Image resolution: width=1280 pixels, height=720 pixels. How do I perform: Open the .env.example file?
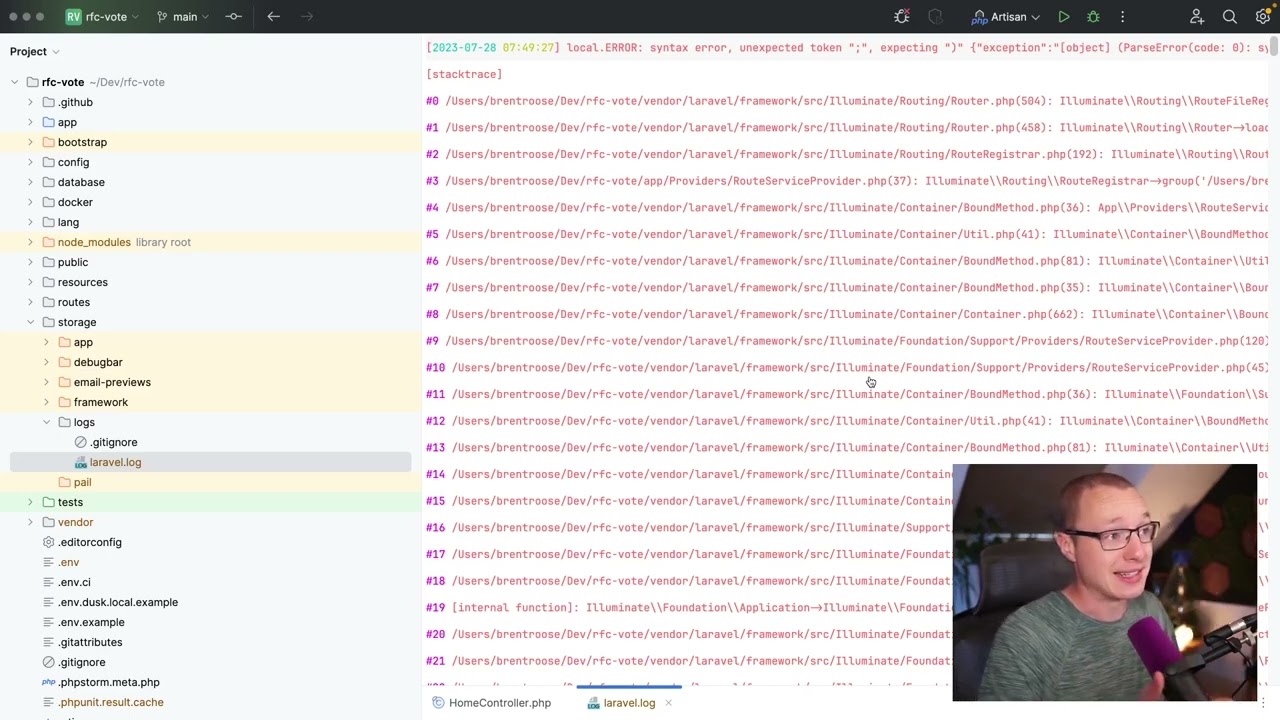[x=91, y=622]
